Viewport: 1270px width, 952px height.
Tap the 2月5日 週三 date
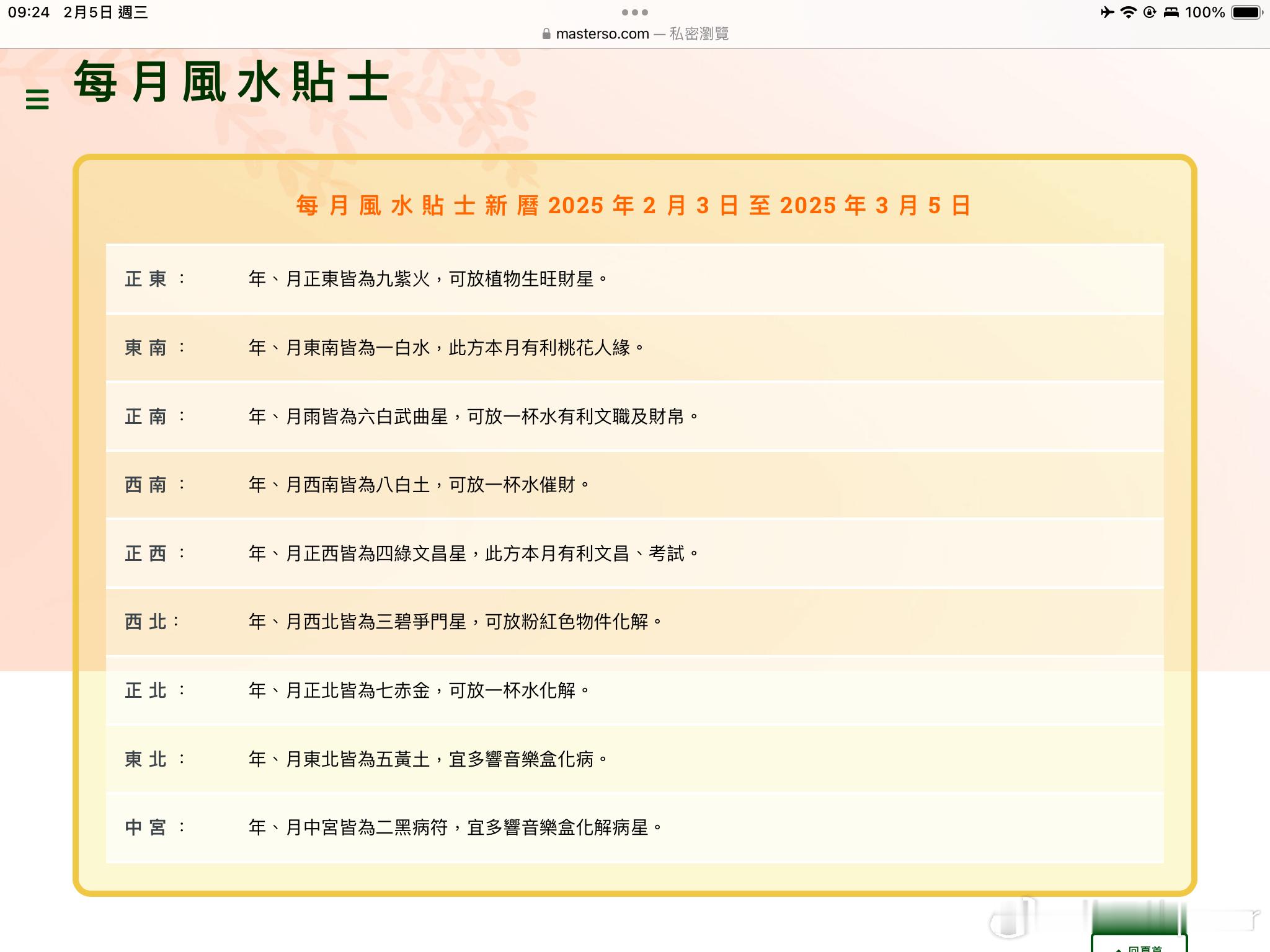(105, 12)
